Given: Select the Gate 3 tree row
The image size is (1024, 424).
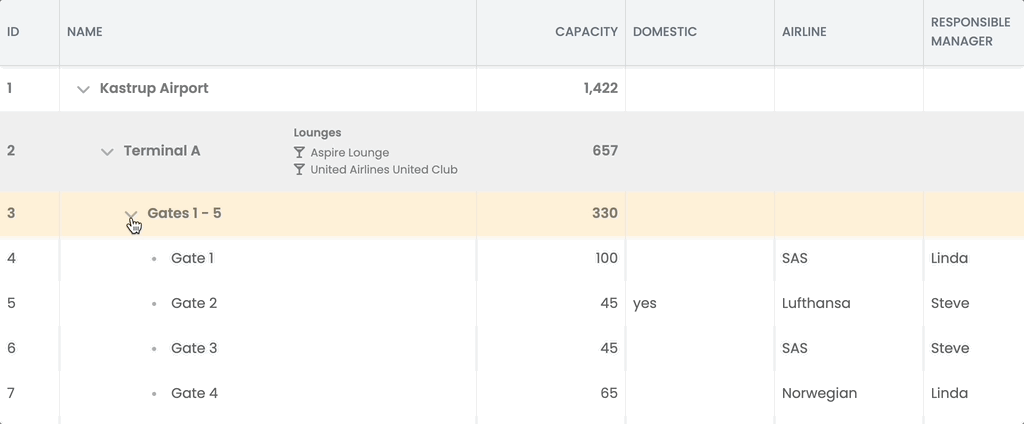Looking at the screenshot, I should pos(512,348).
